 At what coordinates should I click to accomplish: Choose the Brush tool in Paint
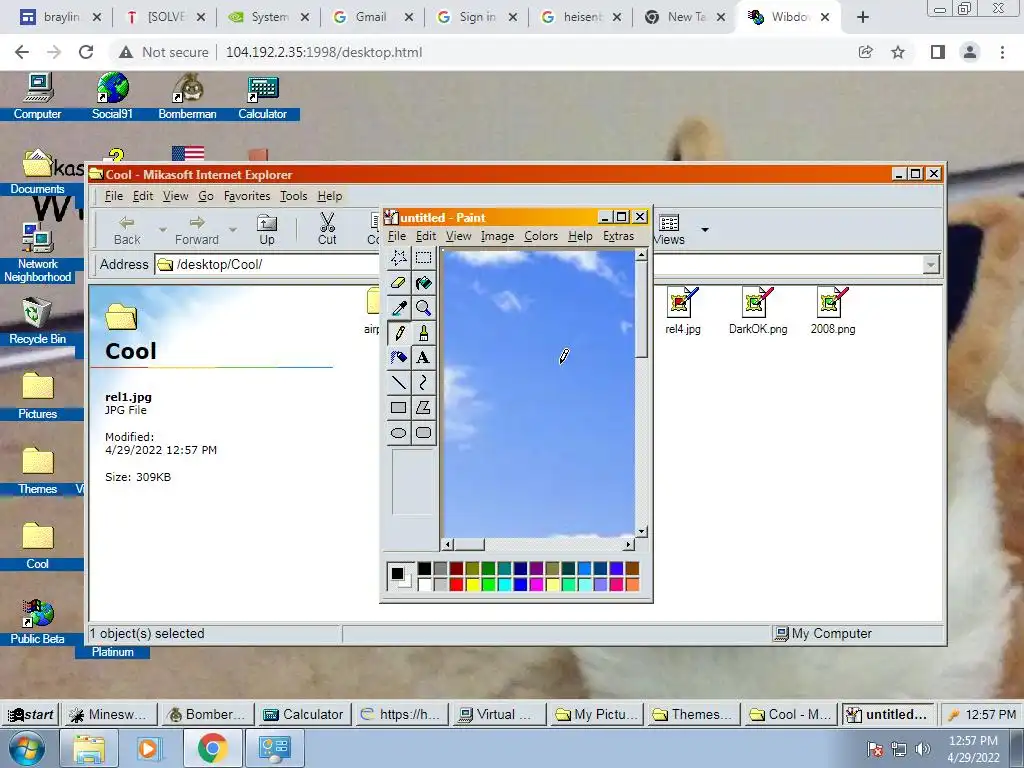point(423,333)
